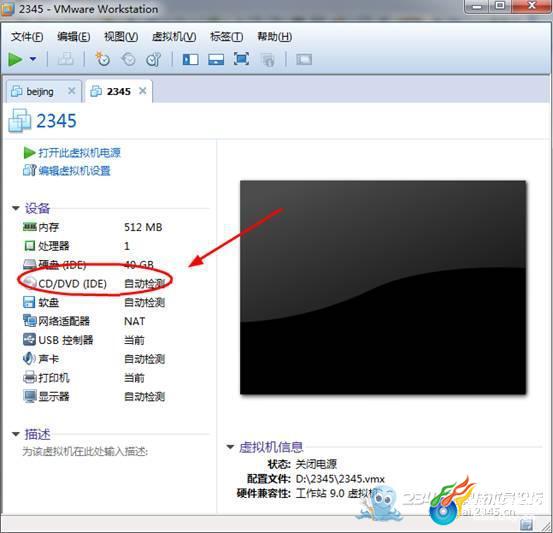Screen dimensions: 553x533
Task: Open the 虚拟机(V) menu
Action: (174, 37)
